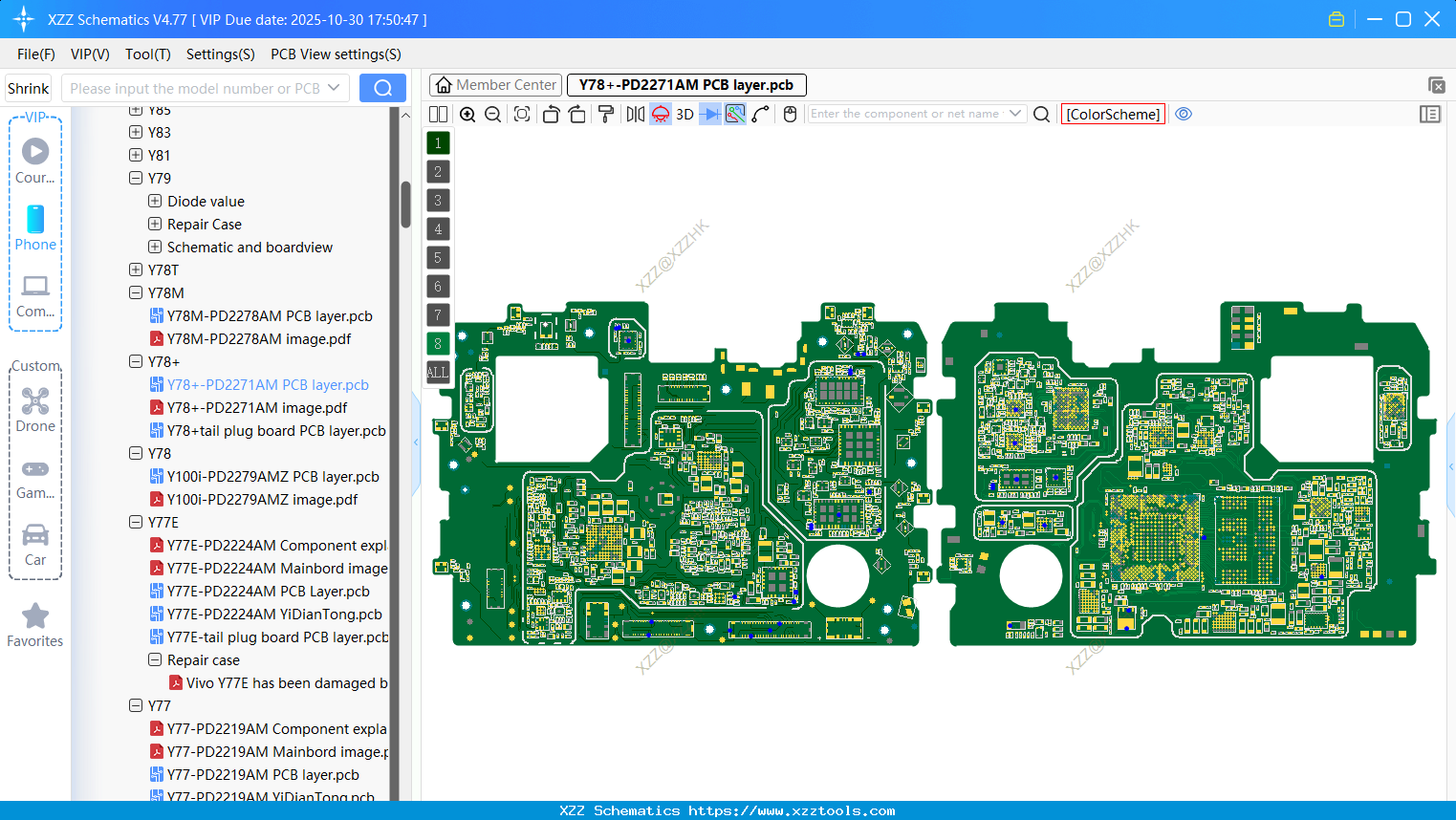Click the mouse settings icon
The width and height of the screenshot is (1456, 820).
pyautogui.click(x=790, y=115)
